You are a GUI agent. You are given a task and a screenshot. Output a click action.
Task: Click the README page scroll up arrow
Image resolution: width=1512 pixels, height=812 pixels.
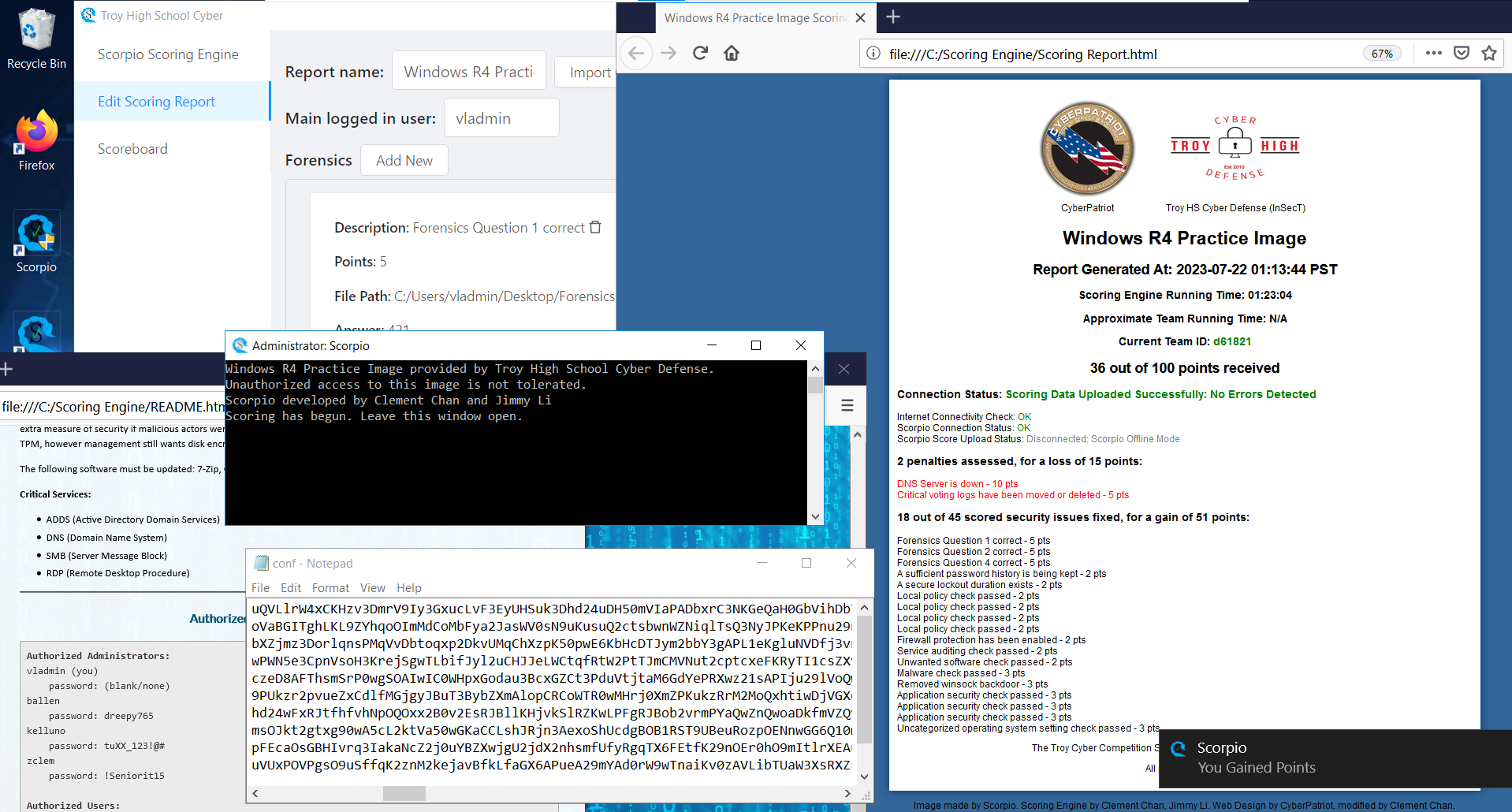click(858, 434)
